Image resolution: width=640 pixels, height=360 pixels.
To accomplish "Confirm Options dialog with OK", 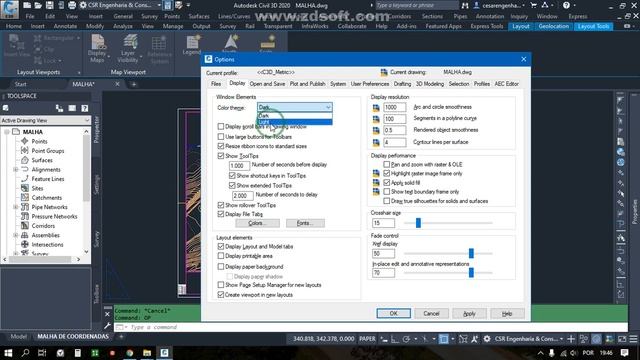I will click(x=393, y=313).
